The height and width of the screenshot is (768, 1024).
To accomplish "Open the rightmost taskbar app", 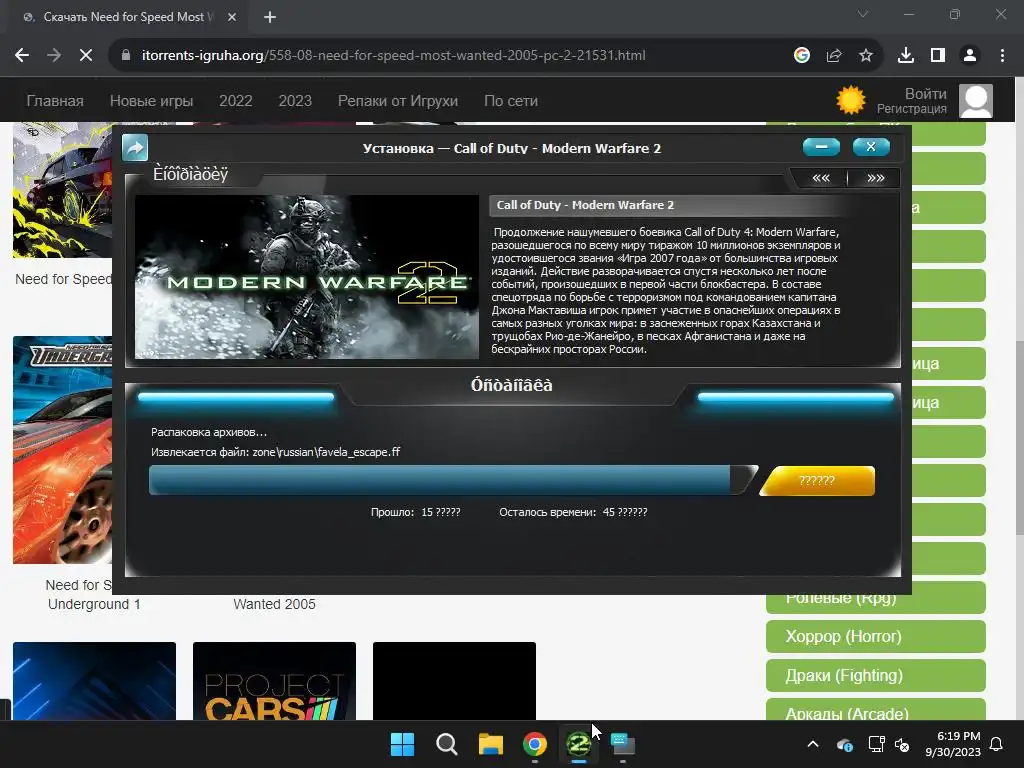I will pyautogui.click(x=623, y=744).
